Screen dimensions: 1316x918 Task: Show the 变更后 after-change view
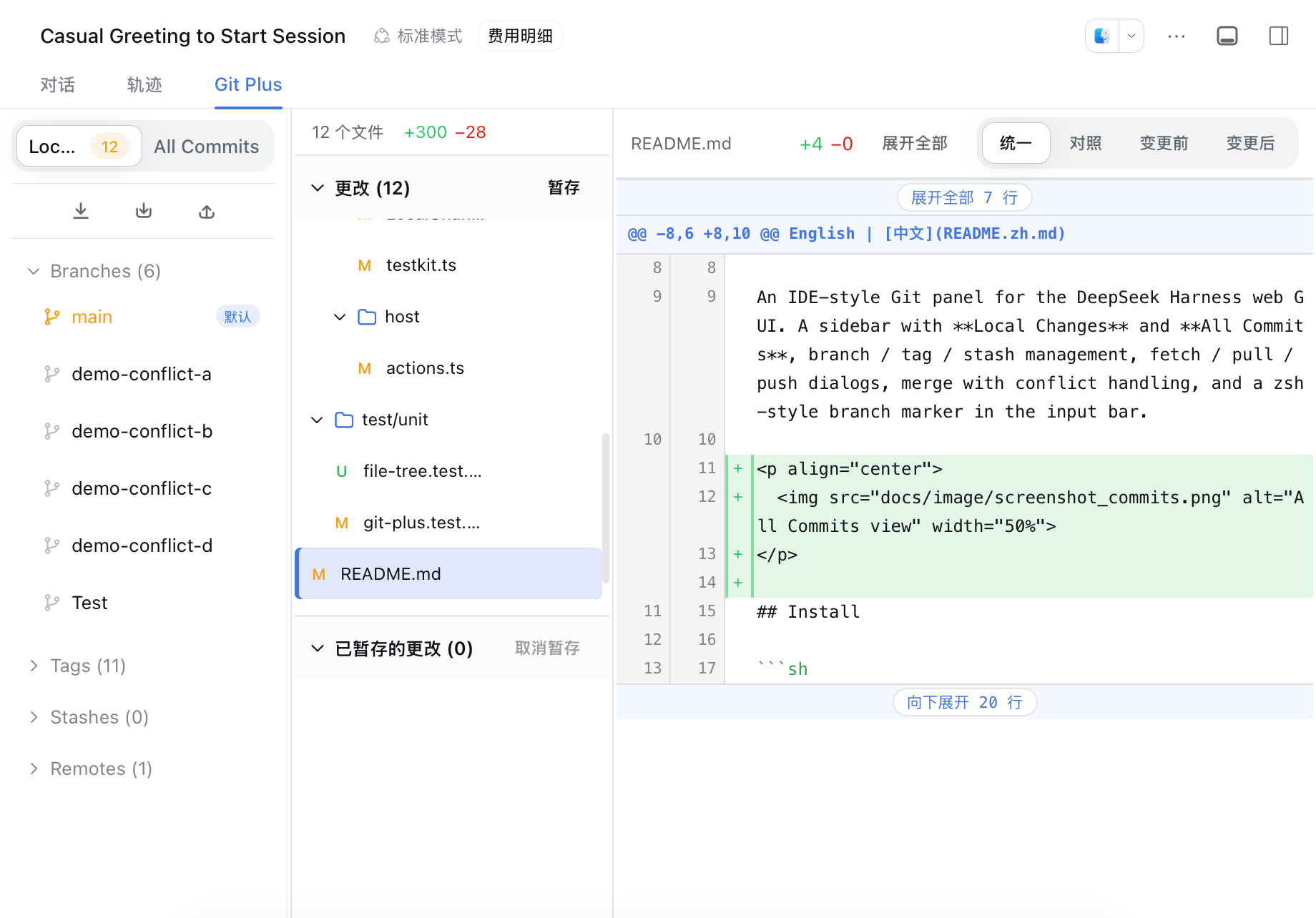(x=1250, y=143)
